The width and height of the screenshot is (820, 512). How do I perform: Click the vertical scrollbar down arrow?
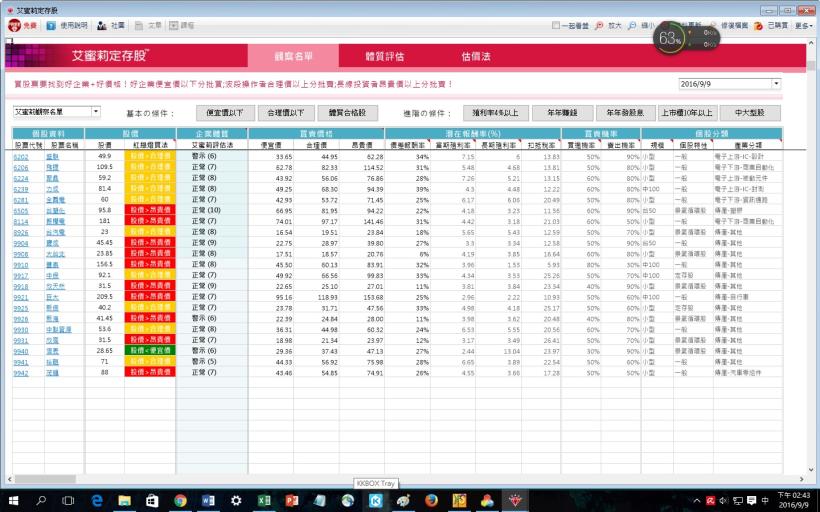811,470
